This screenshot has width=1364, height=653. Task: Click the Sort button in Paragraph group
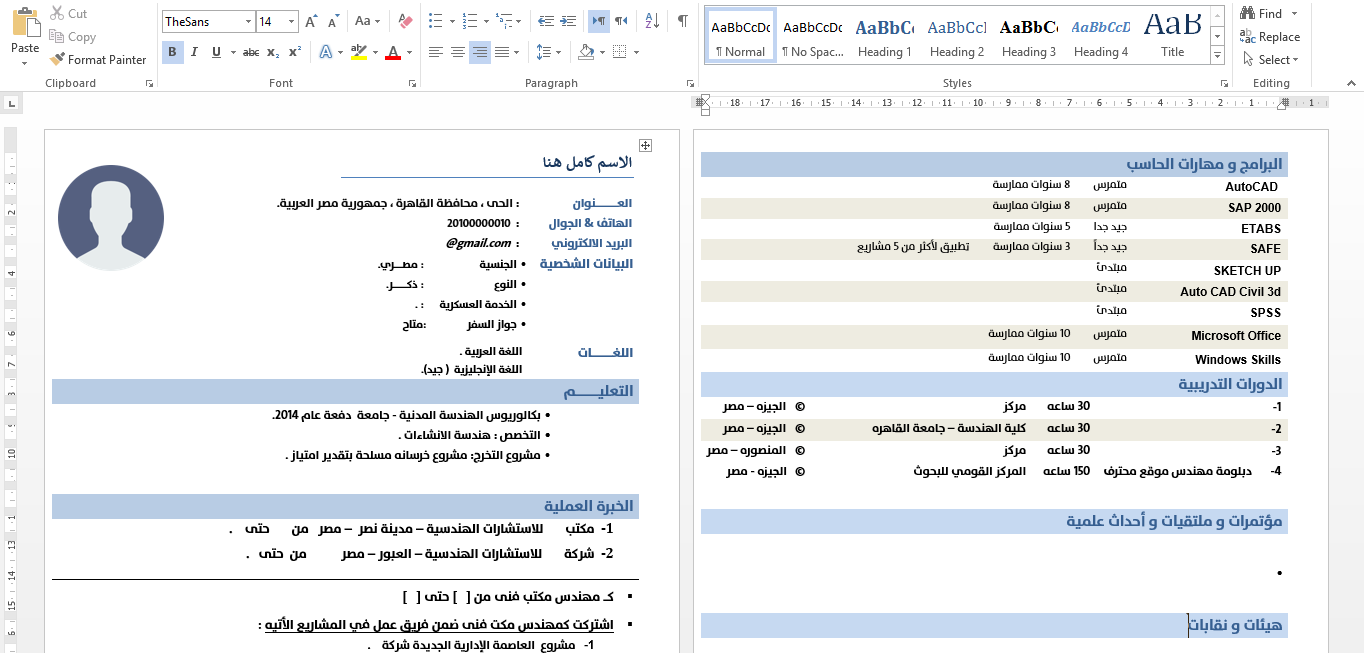[652, 21]
